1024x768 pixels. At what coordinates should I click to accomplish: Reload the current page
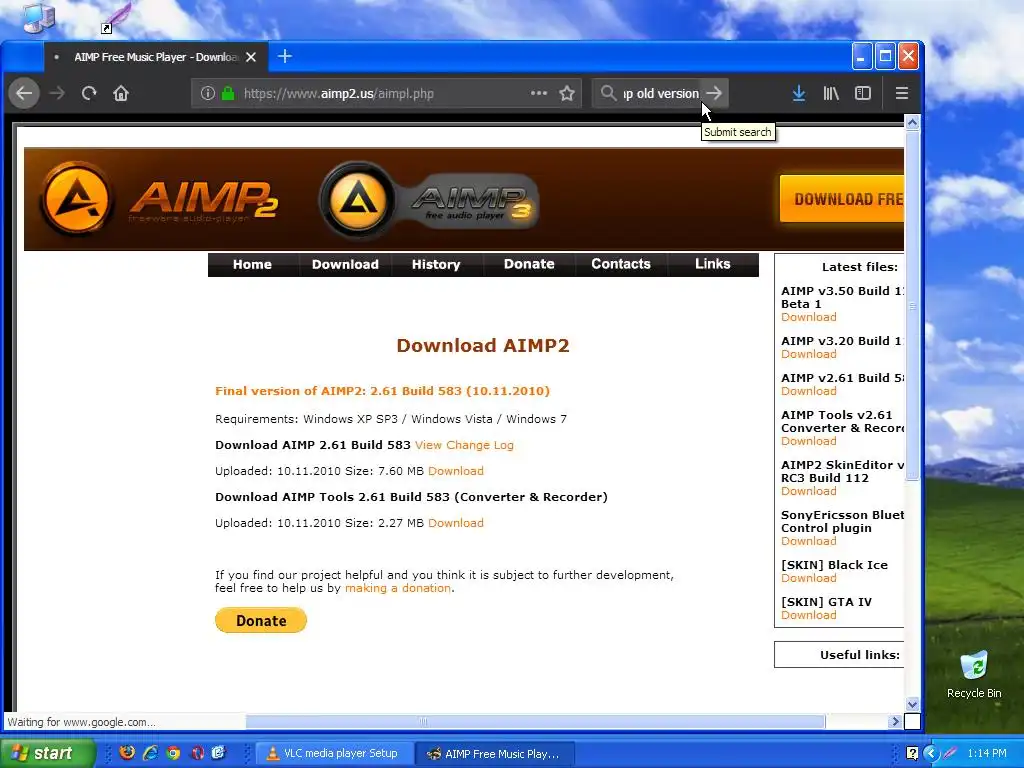[x=89, y=93]
